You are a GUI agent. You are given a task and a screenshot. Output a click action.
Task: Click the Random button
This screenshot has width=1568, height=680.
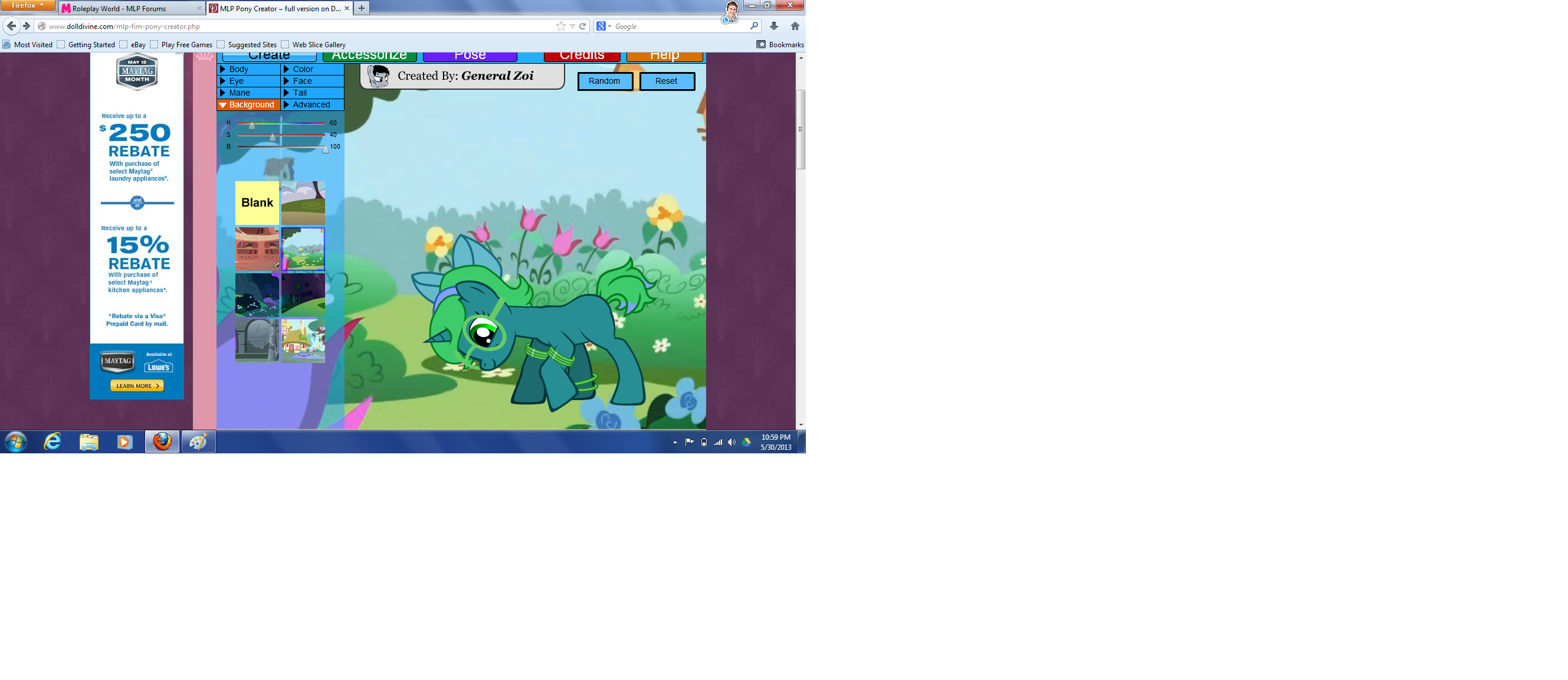[605, 81]
